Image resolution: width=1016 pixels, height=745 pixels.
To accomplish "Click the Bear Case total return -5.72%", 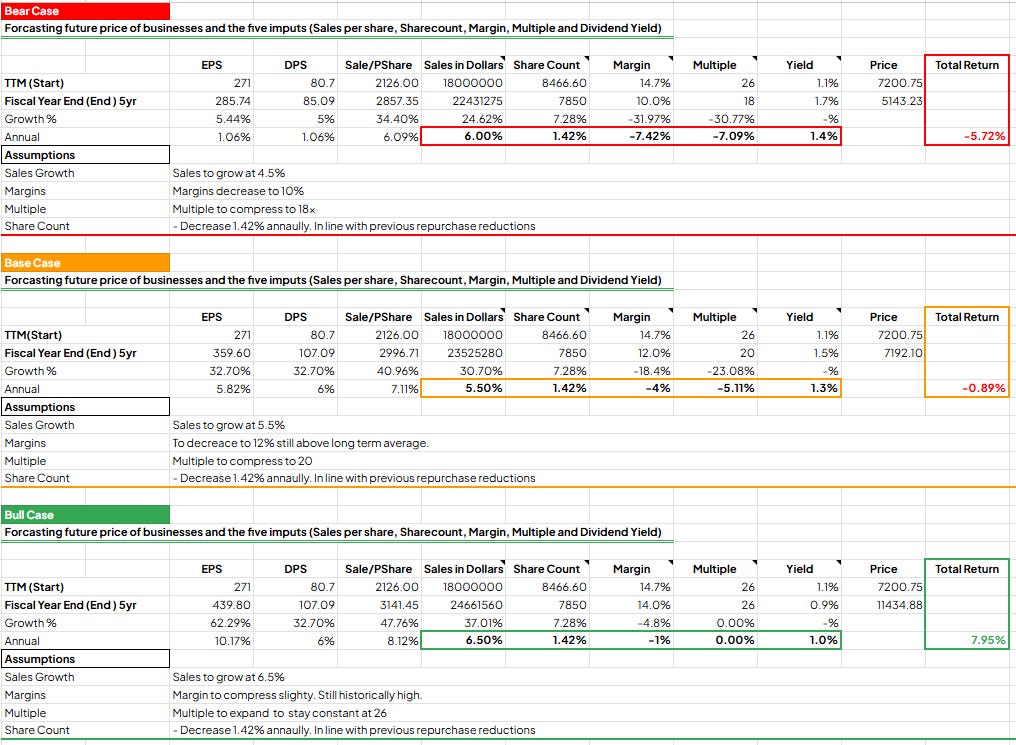I will tap(984, 136).
